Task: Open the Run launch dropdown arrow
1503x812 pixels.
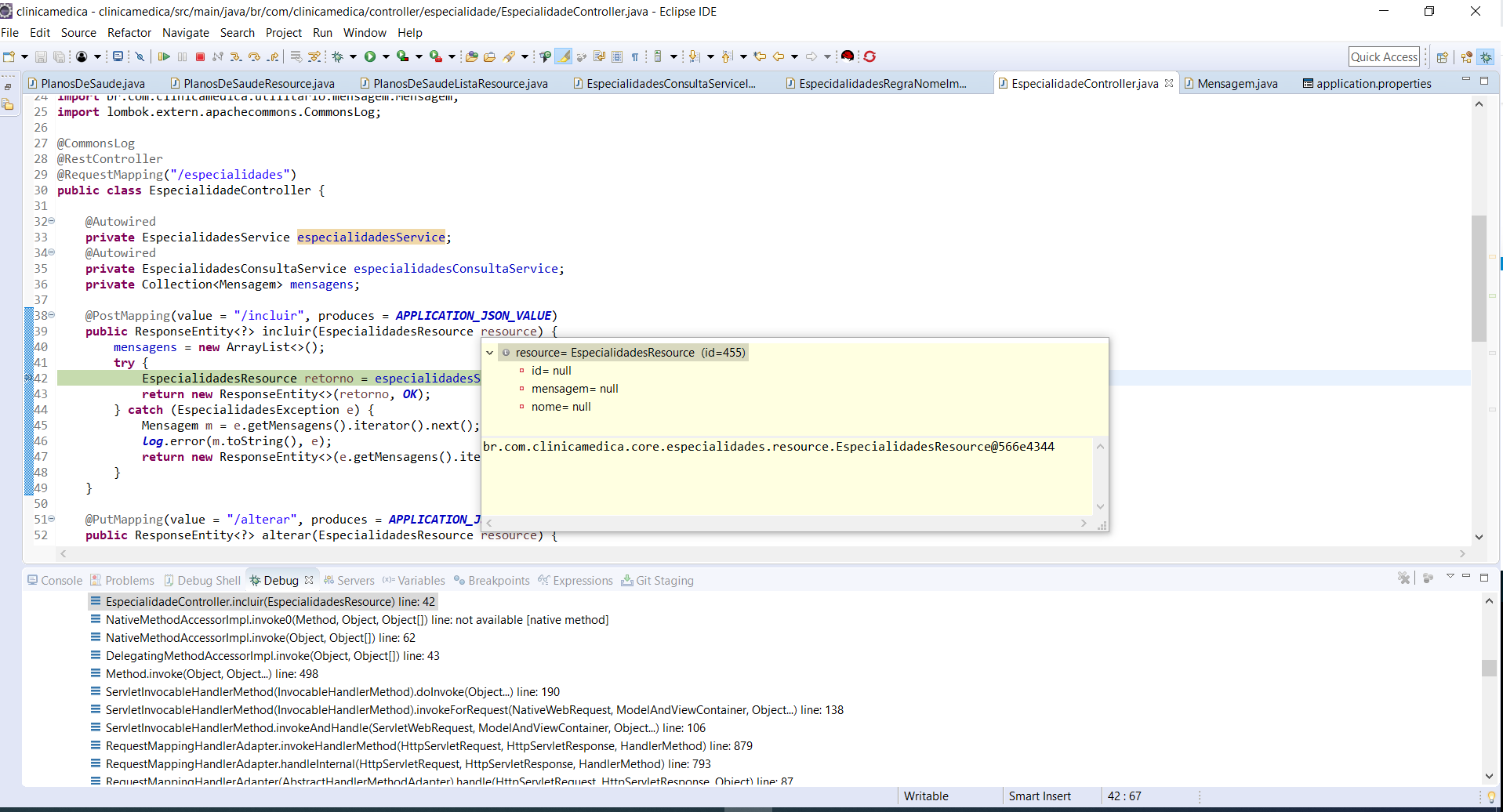Action: (386, 56)
